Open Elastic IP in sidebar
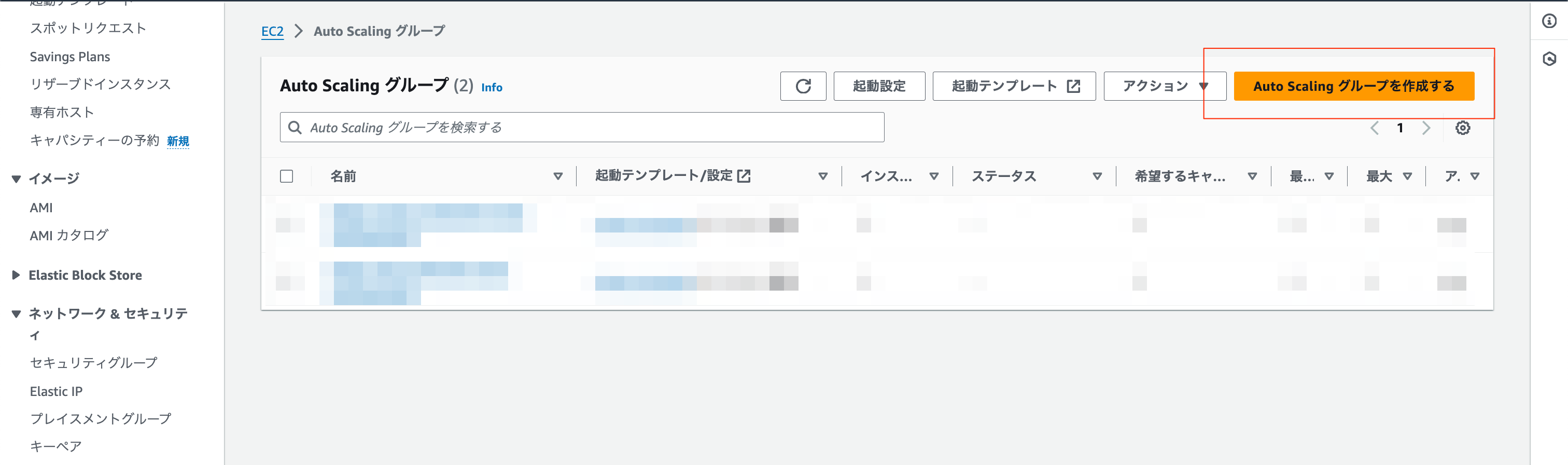Viewport: 1568px width, 465px height. pyautogui.click(x=56, y=391)
